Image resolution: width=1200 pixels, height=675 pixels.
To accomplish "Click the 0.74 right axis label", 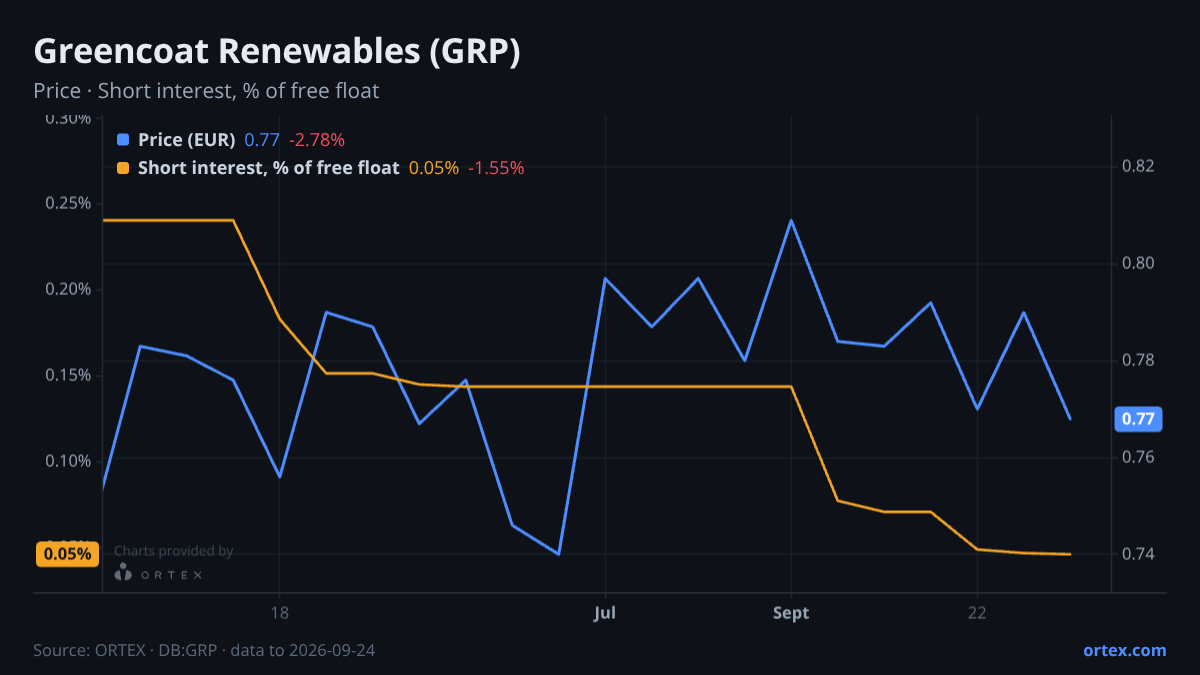I will pyautogui.click(x=1139, y=554).
